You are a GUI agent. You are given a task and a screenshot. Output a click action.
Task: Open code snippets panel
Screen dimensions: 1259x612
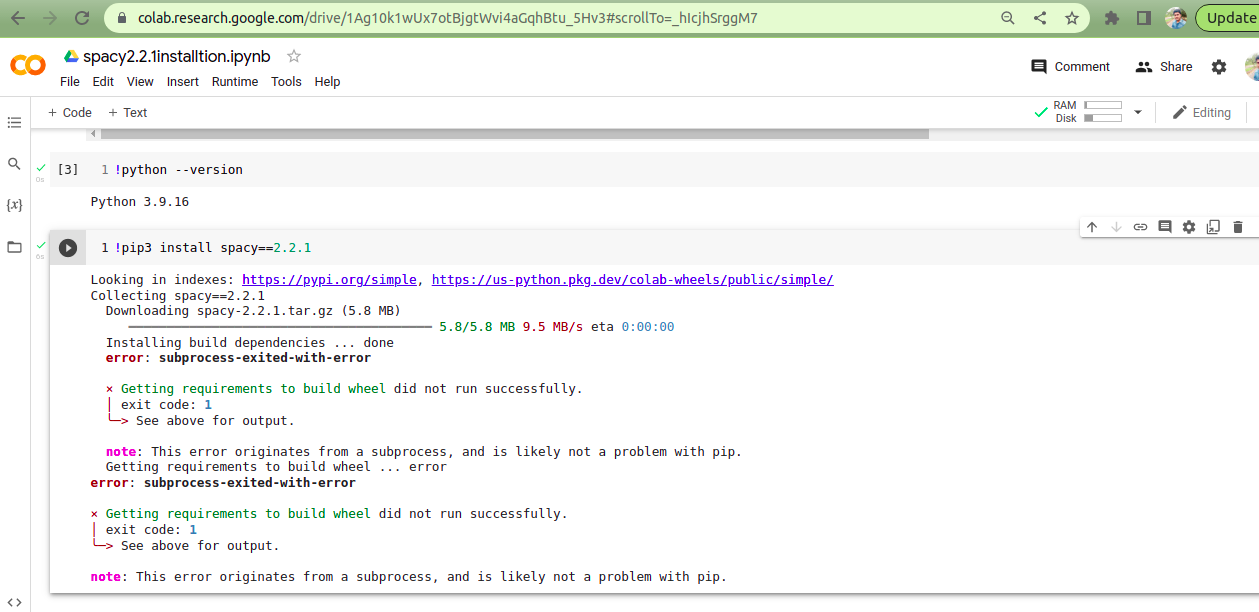tap(14, 601)
